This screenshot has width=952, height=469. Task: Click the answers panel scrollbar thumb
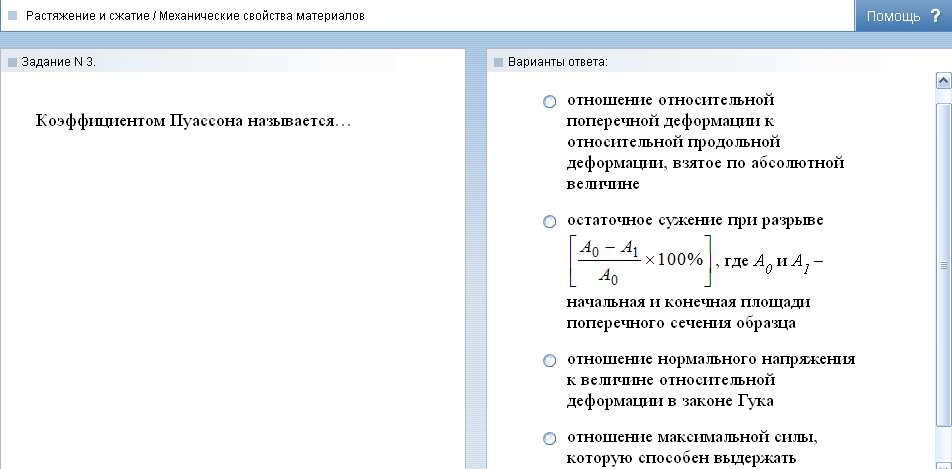(944, 264)
